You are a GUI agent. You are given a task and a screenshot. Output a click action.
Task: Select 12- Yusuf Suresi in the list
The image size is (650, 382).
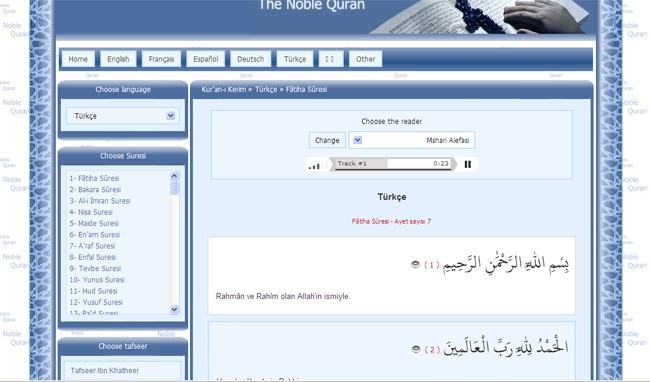[x=96, y=302]
